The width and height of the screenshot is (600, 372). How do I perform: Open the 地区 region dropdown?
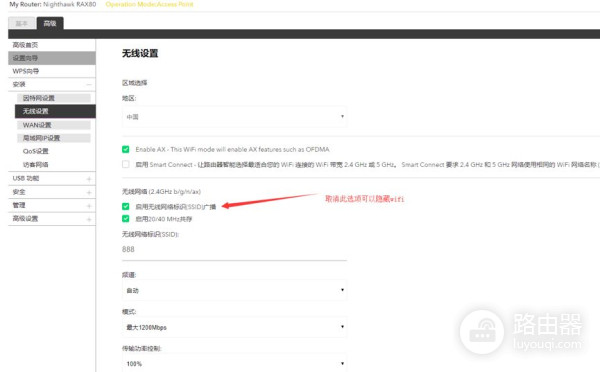(234, 116)
